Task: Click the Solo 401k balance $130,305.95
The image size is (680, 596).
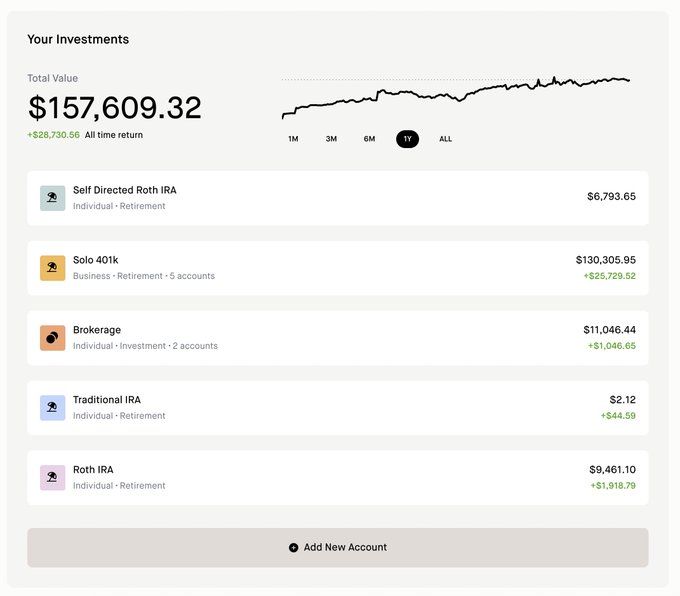Action: 606,260
